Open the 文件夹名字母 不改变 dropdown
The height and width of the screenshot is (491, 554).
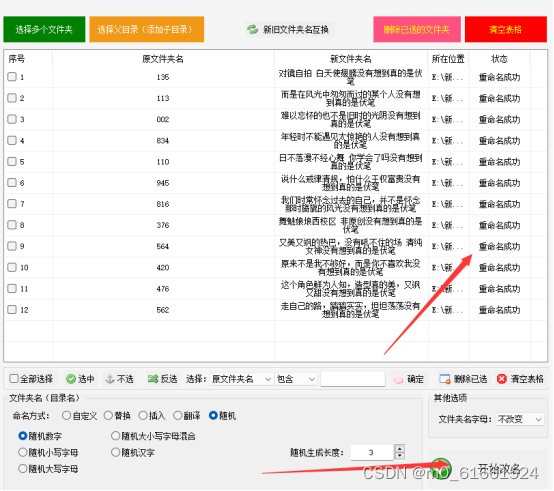[x=520, y=419]
